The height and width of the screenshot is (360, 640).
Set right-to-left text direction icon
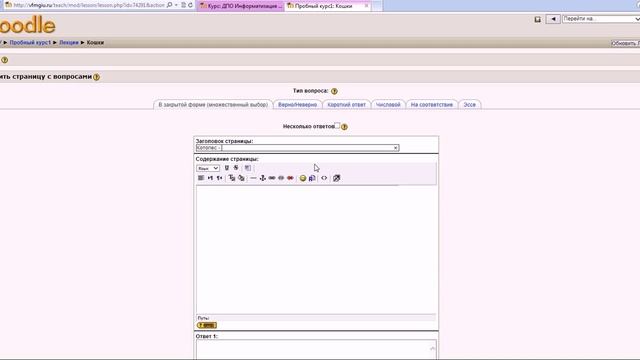(220, 178)
